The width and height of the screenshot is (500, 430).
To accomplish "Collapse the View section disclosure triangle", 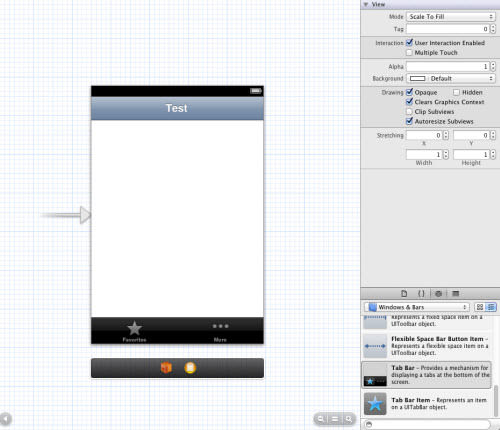I will tap(366, 4).
